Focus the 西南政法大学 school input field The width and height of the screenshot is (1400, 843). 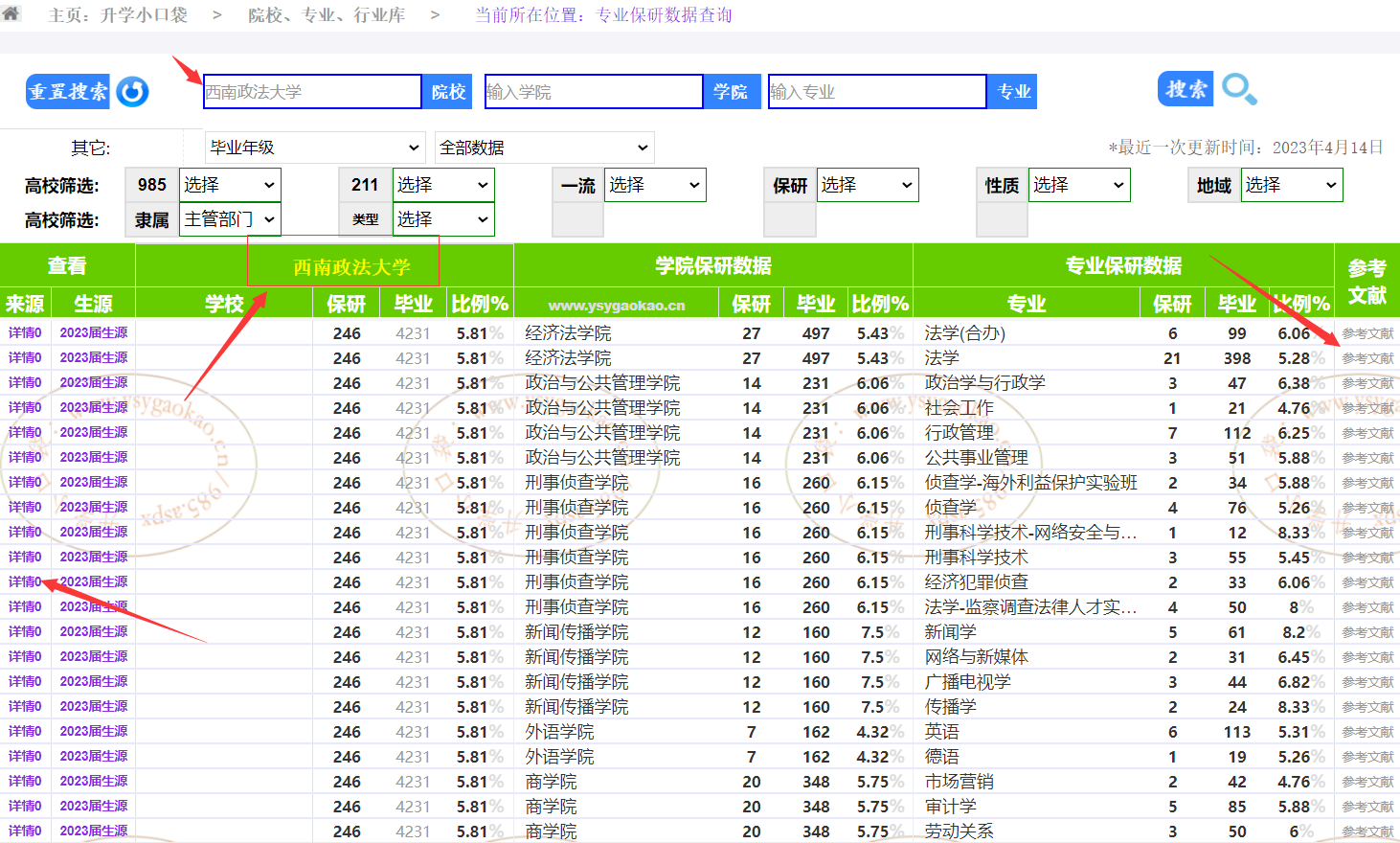pyautogui.click(x=312, y=92)
